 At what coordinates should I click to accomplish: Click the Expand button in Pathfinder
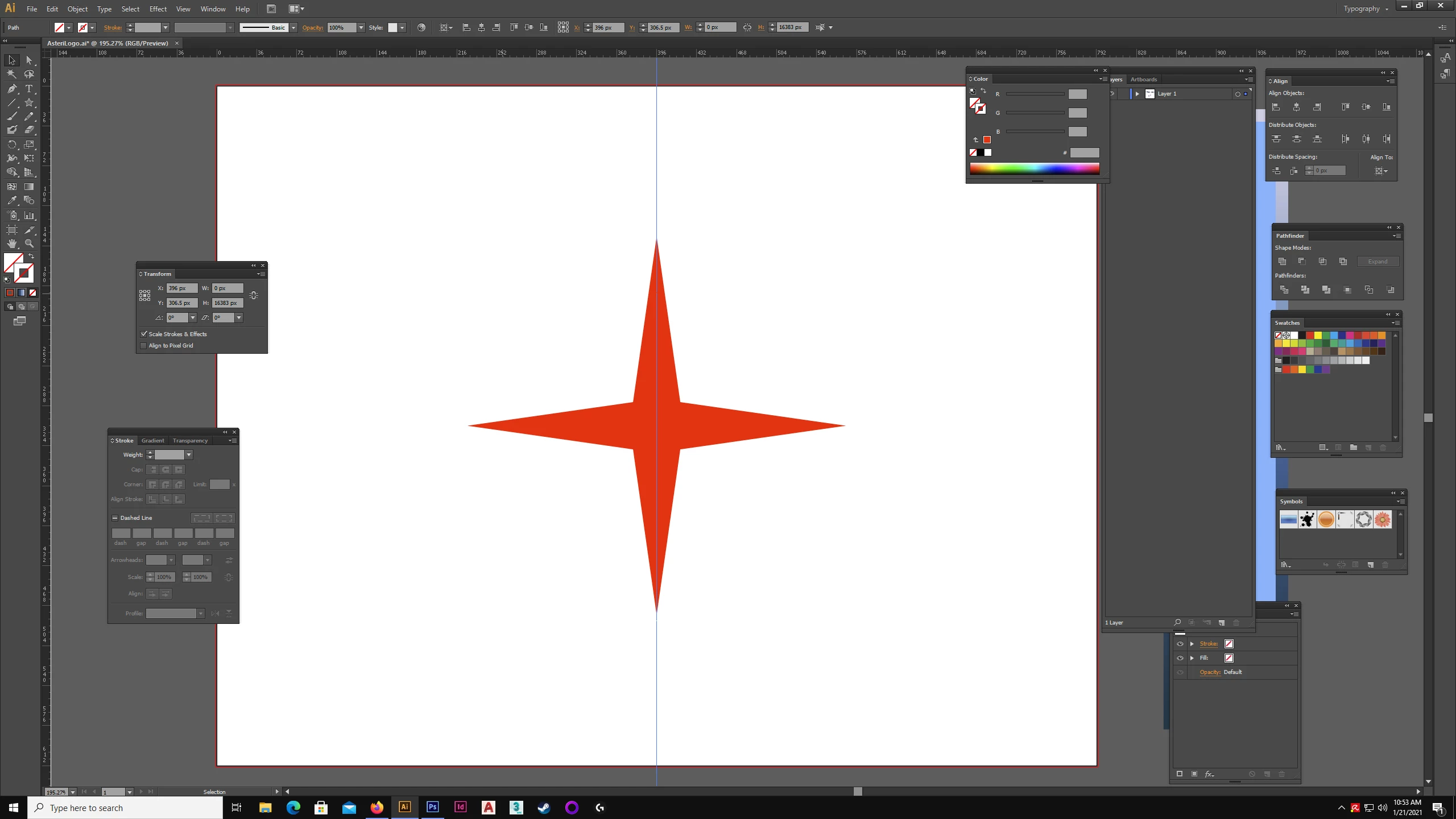pos(1378,262)
